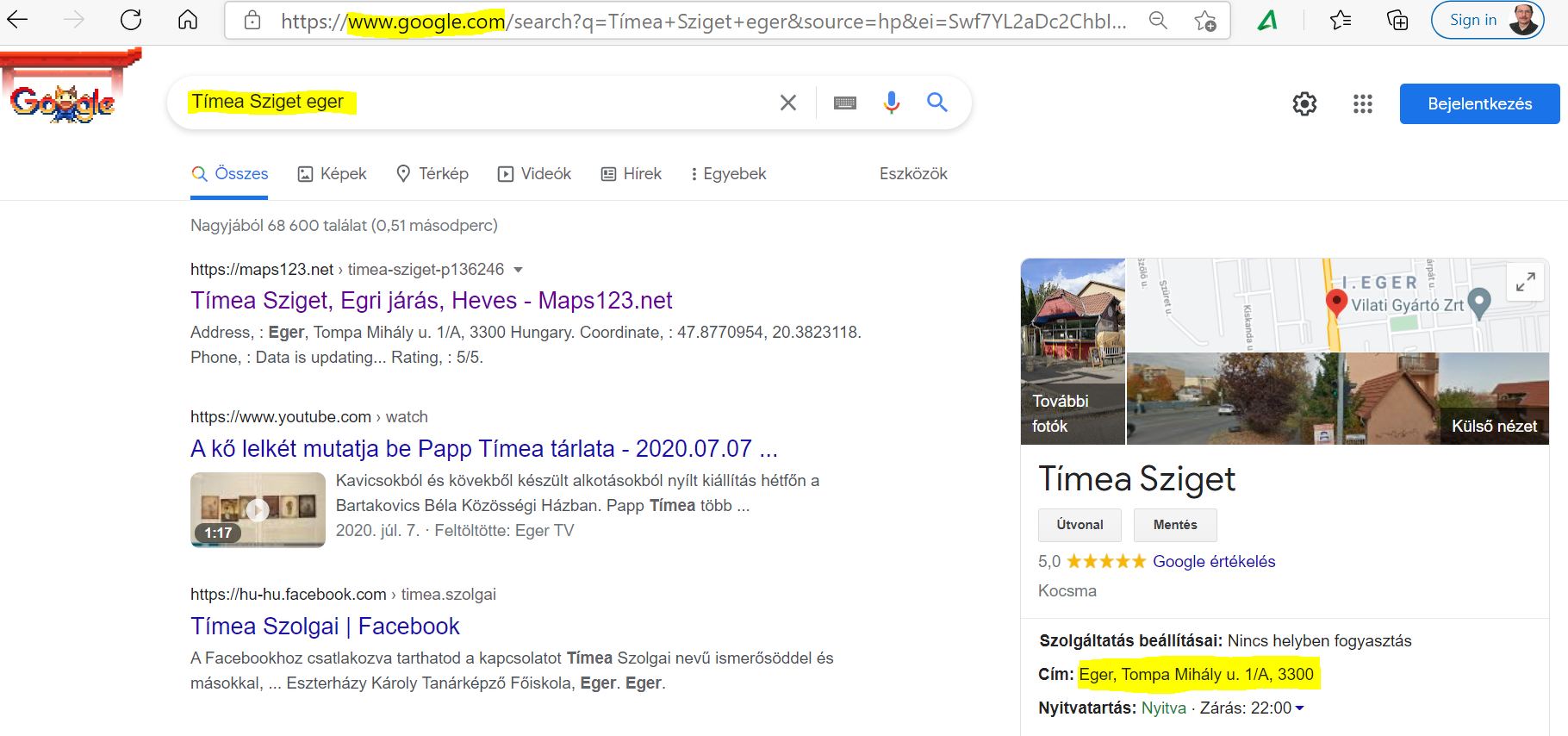Open Google settings gear

pos(1304,104)
